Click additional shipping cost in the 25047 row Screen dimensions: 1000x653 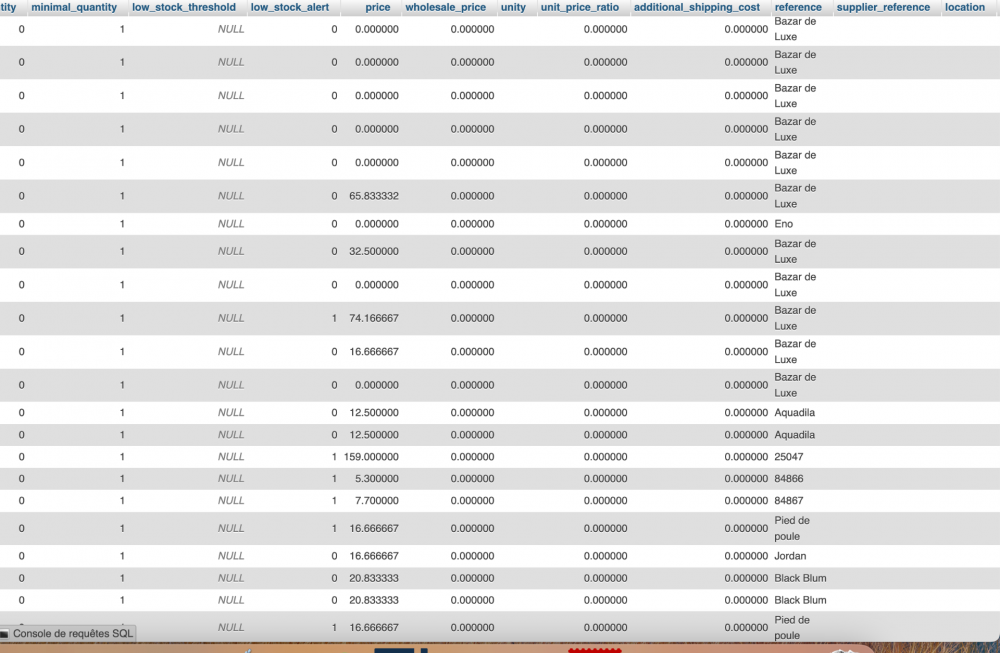(746, 457)
